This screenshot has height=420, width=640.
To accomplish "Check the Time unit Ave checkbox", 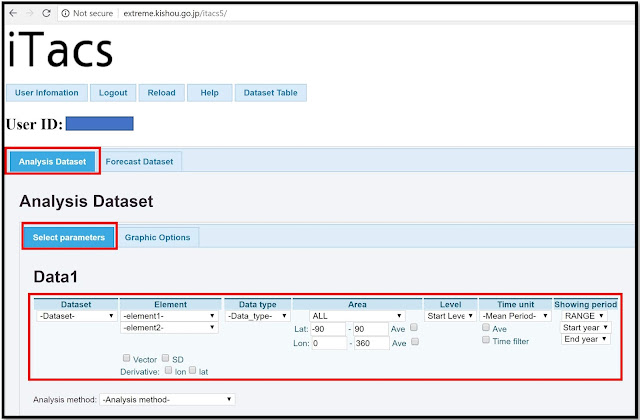I will [486, 327].
